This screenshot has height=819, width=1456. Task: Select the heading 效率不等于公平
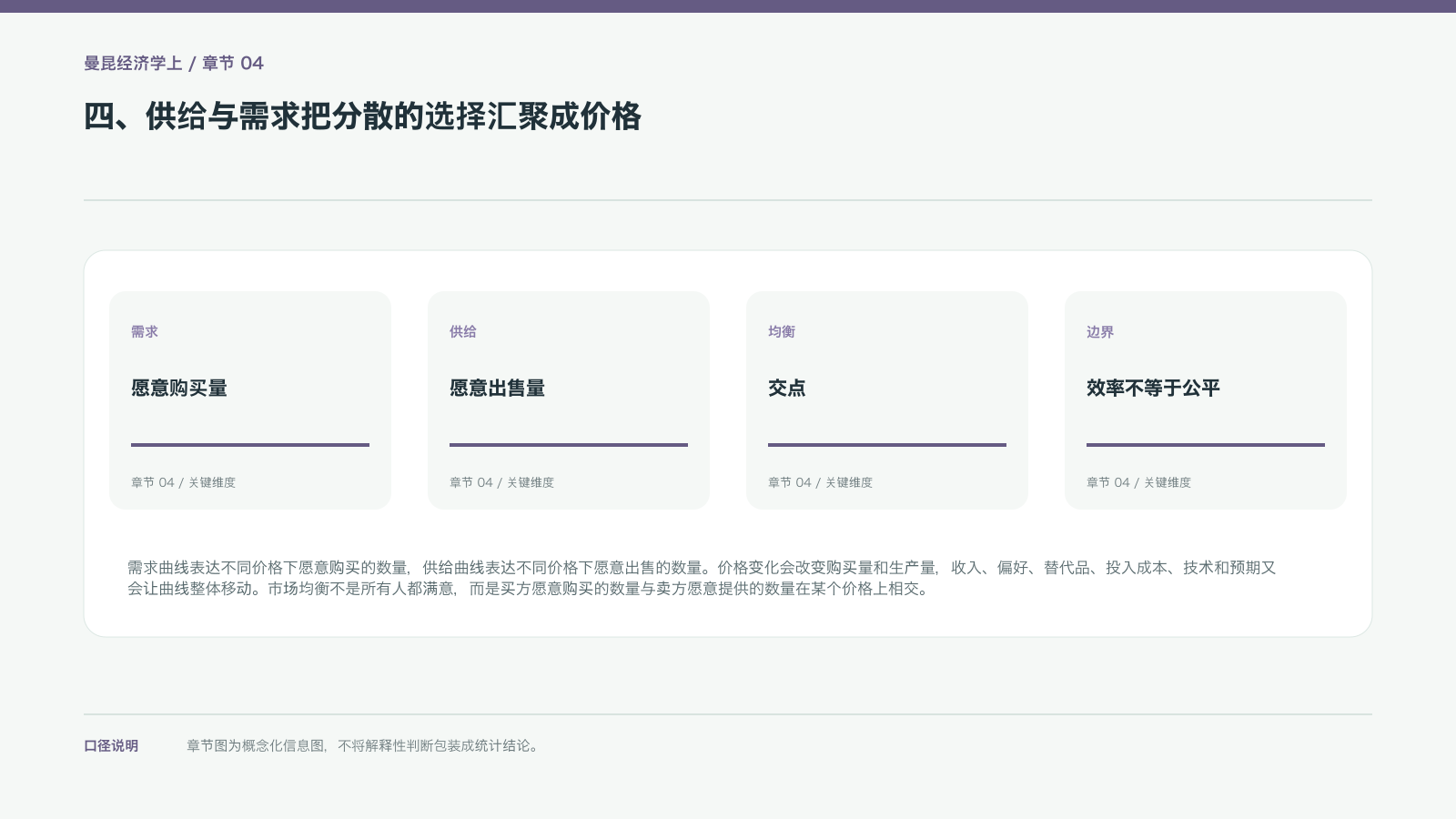tap(1153, 388)
